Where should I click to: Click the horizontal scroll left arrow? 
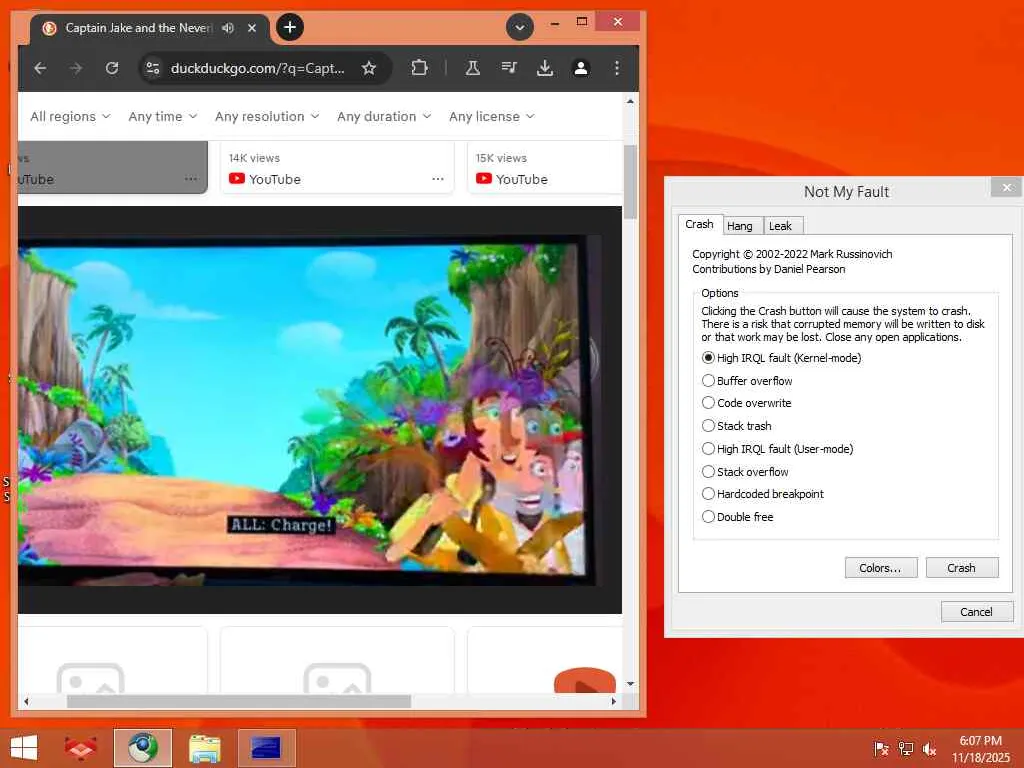[x=26, y=701]
